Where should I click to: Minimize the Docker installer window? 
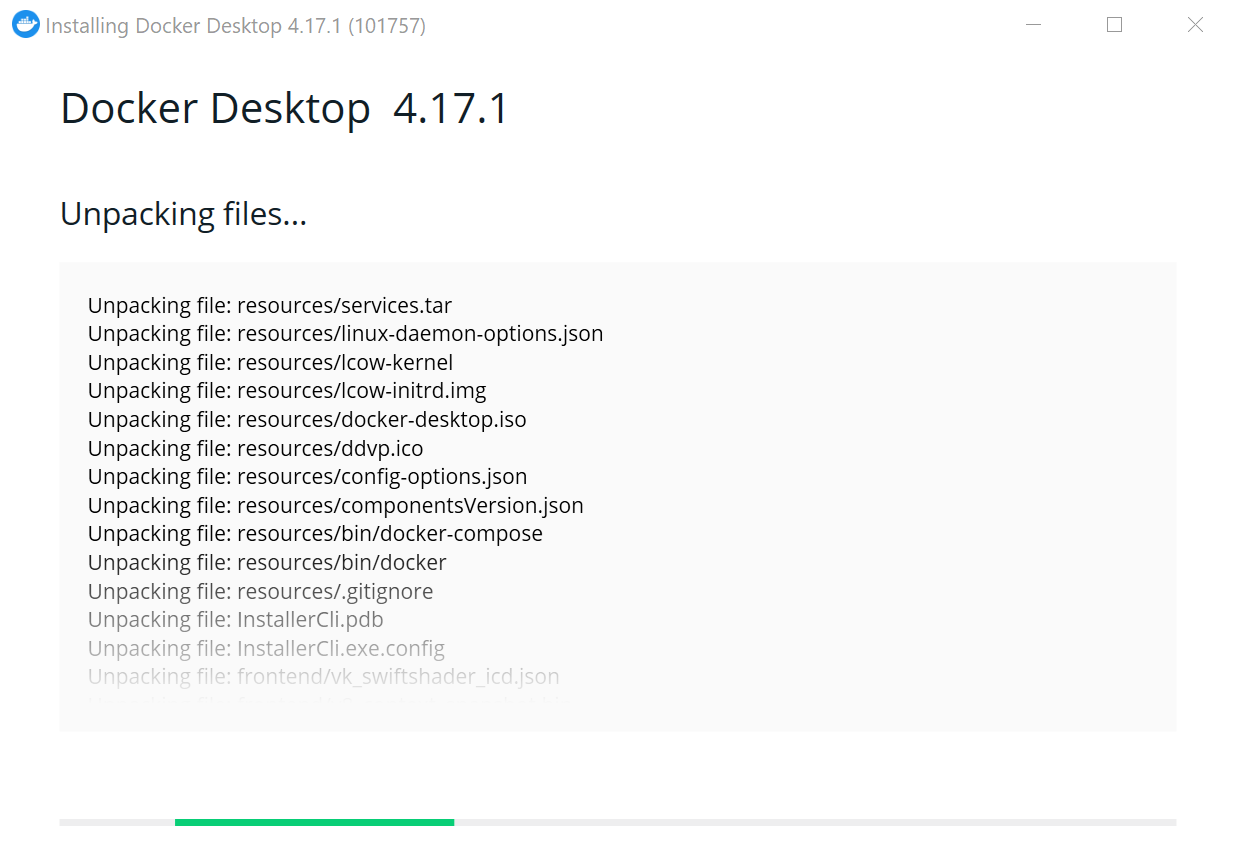pyautogui.click(x=1034, y=25)
